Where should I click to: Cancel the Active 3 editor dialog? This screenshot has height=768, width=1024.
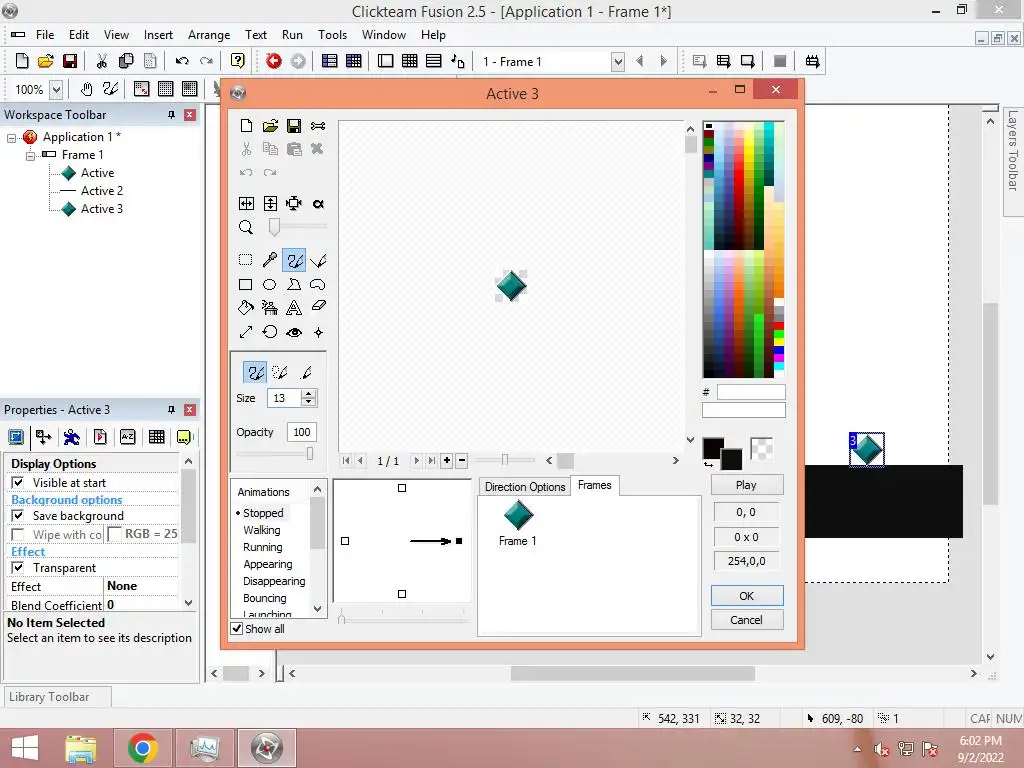pos(746,620)
